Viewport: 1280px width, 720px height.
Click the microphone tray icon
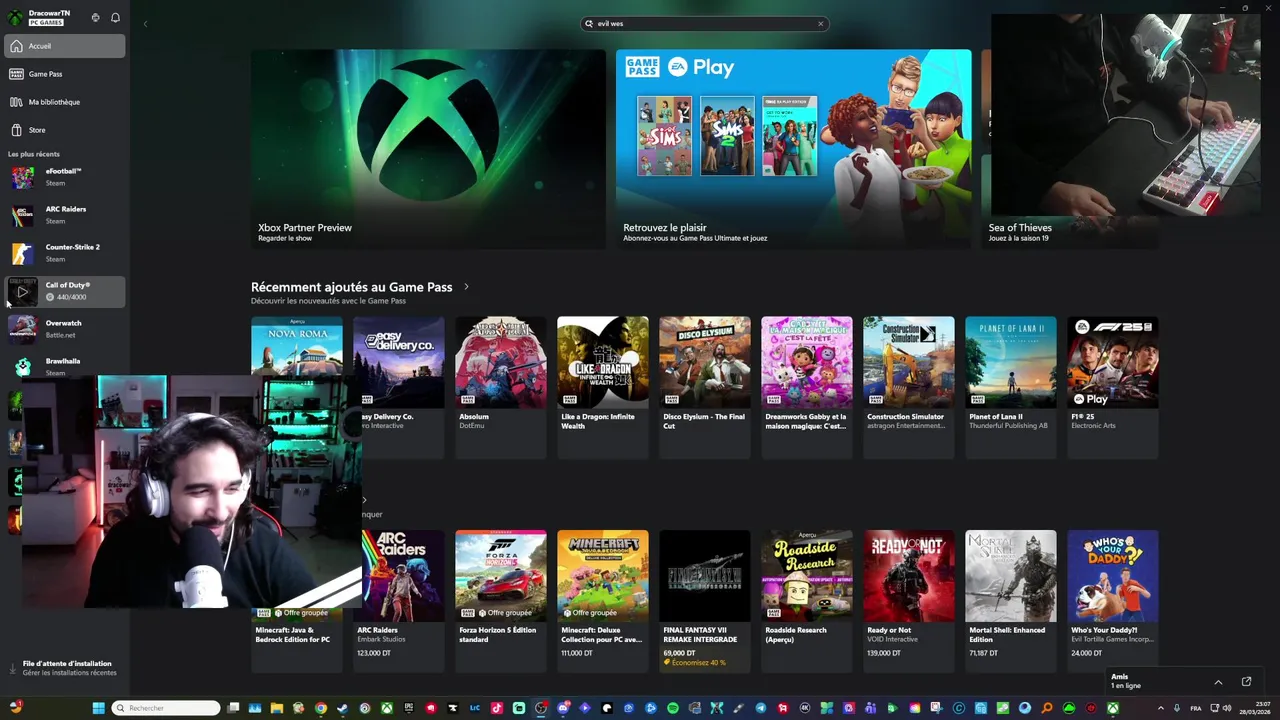point(1177,708)
